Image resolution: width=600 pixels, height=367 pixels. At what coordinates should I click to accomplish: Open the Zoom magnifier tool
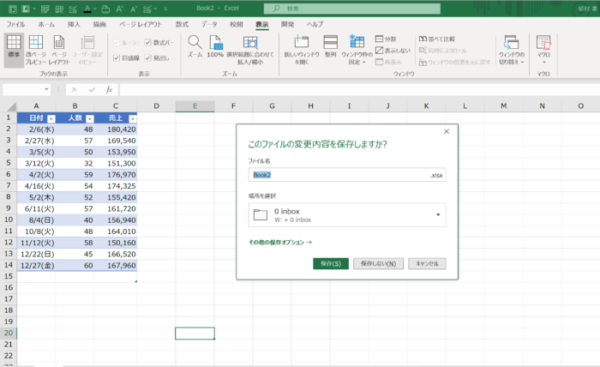[x=195, y=42]
